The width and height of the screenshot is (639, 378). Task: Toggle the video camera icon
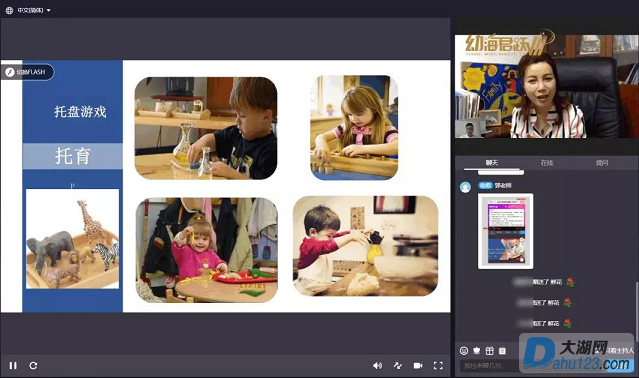[418, 365]
